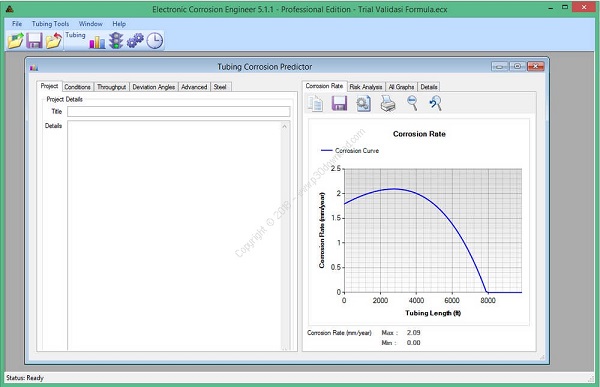
Task: Open the Tubing Tools menu
Action: pos(51,24)
